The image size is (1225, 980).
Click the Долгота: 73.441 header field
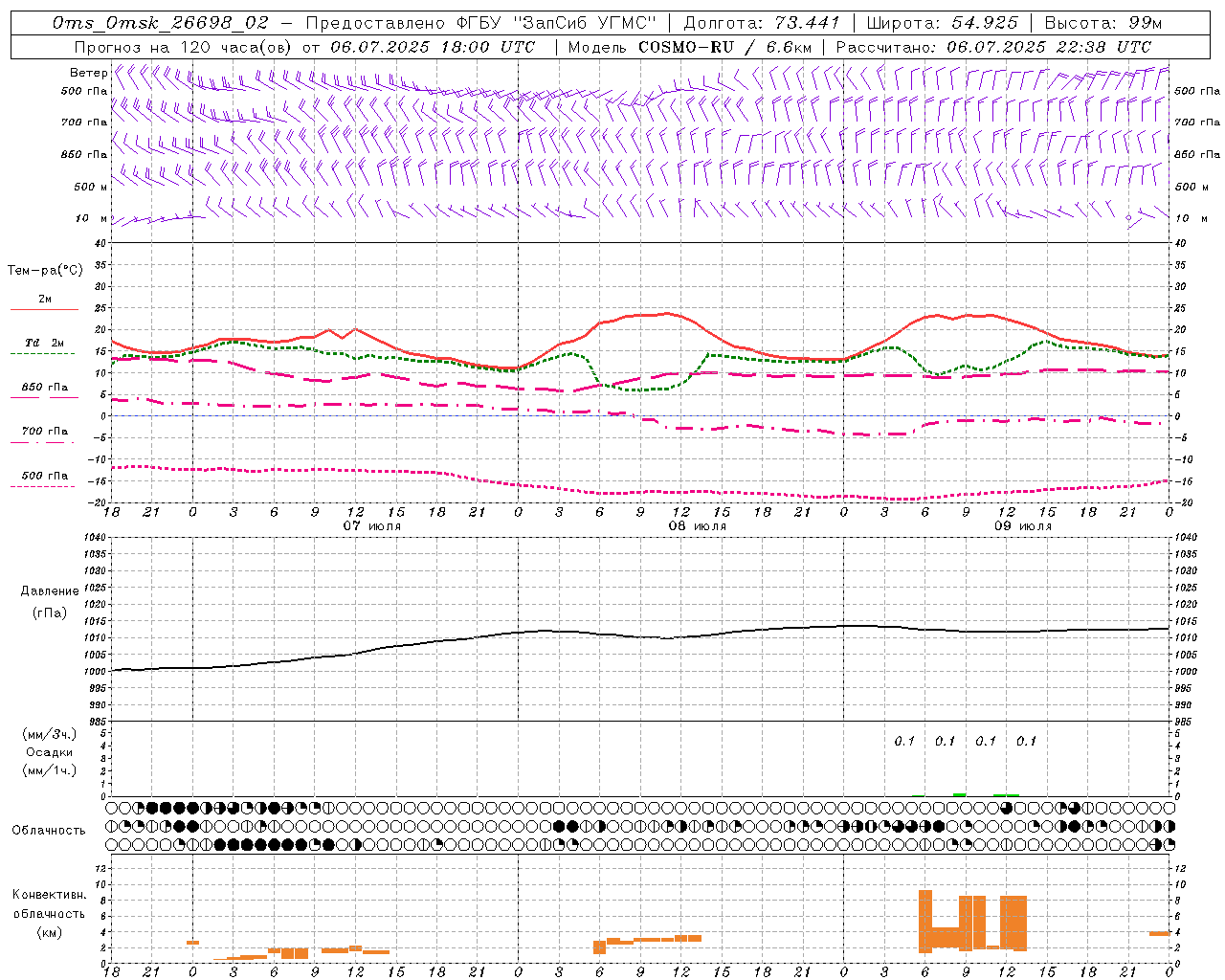pyautogui.click(x=761, y=23)
